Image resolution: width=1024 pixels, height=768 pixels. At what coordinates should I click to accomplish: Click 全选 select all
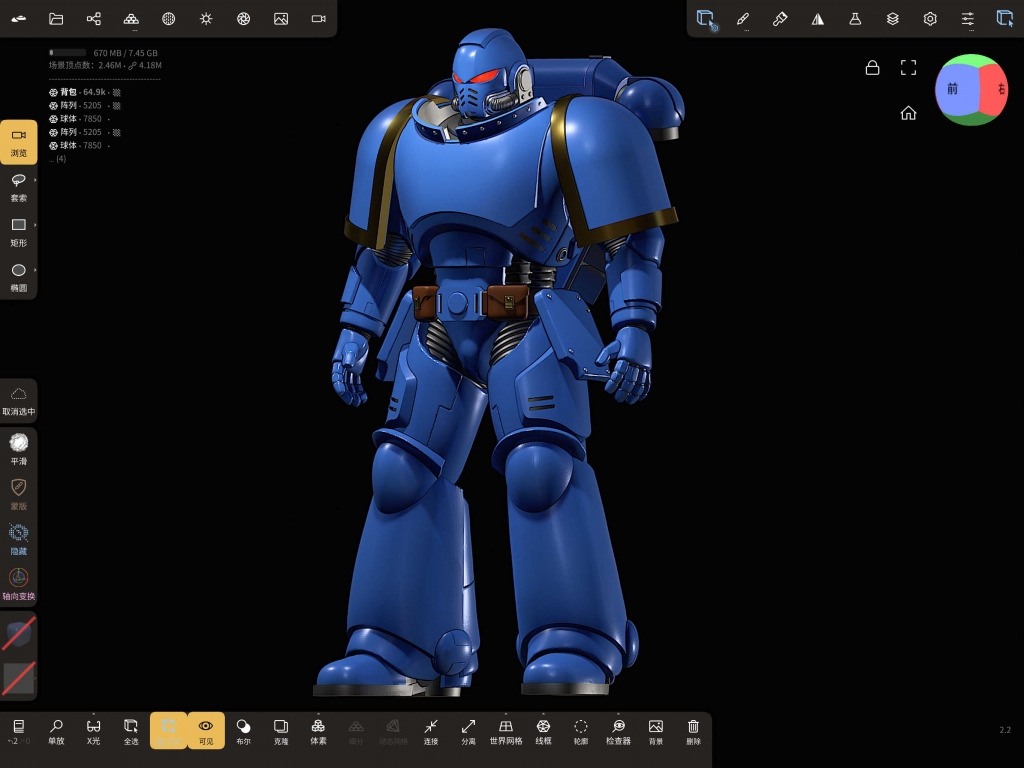131,731
